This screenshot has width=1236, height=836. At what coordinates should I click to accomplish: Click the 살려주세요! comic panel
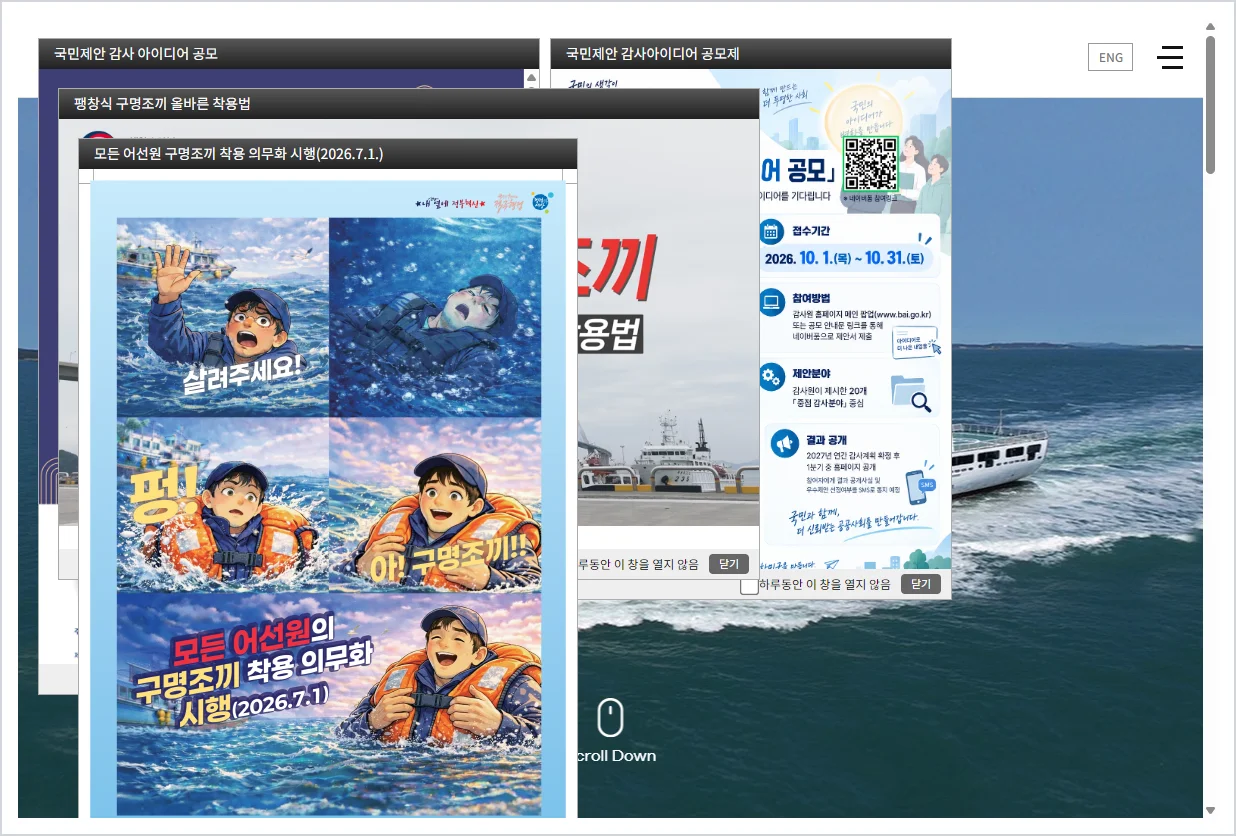(x=223, y=317)
